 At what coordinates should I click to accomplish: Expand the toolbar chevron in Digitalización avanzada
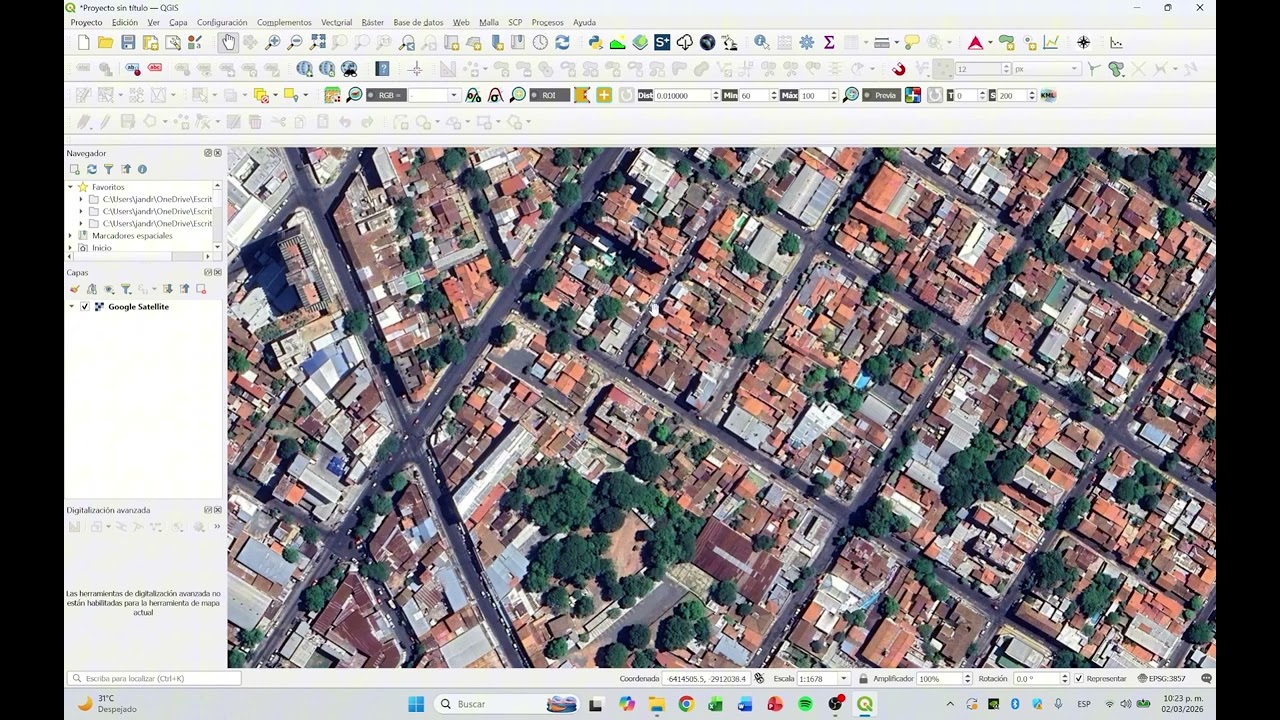(x=217, y=527)
